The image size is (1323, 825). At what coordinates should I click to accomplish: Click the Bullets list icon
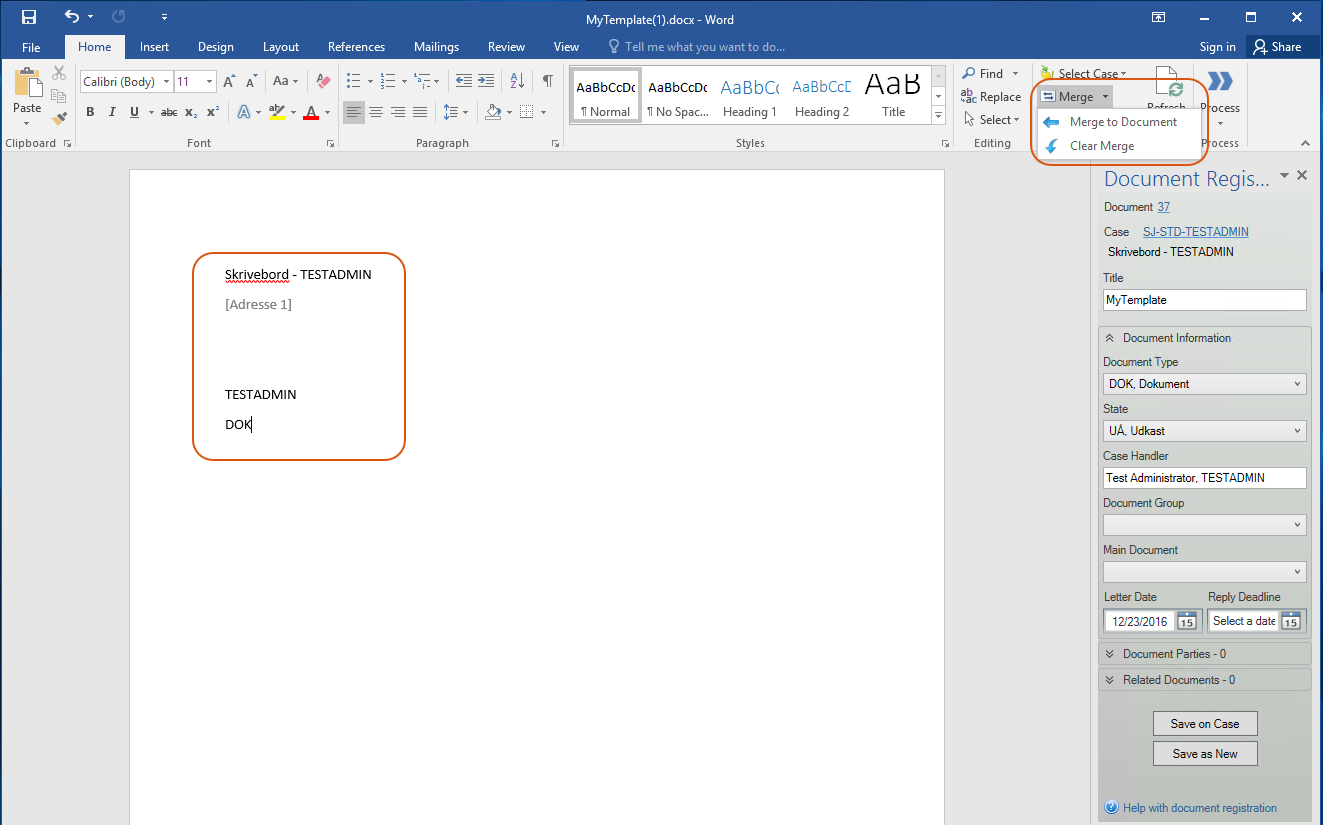353,81
